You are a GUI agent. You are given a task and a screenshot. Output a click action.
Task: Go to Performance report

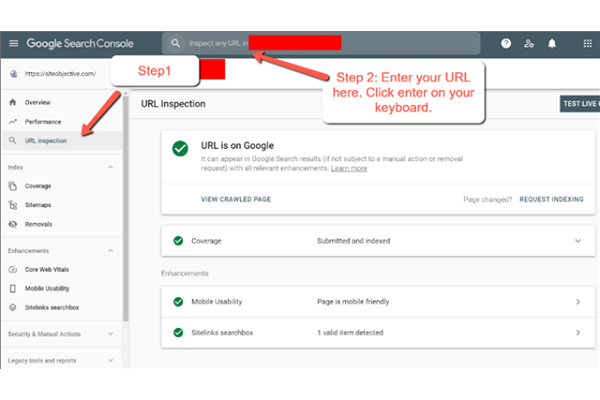pyautogui.click(x=43, y=122)
